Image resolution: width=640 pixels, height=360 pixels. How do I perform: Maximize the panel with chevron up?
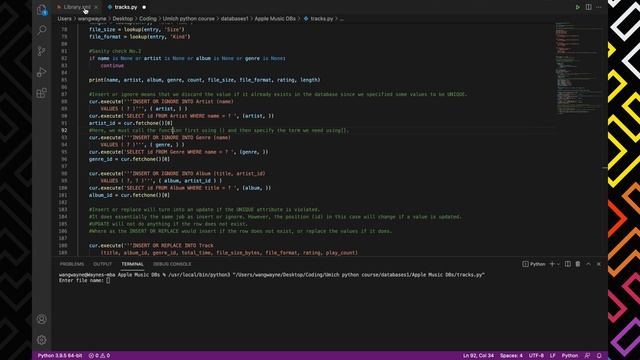[x=589, y=264]
